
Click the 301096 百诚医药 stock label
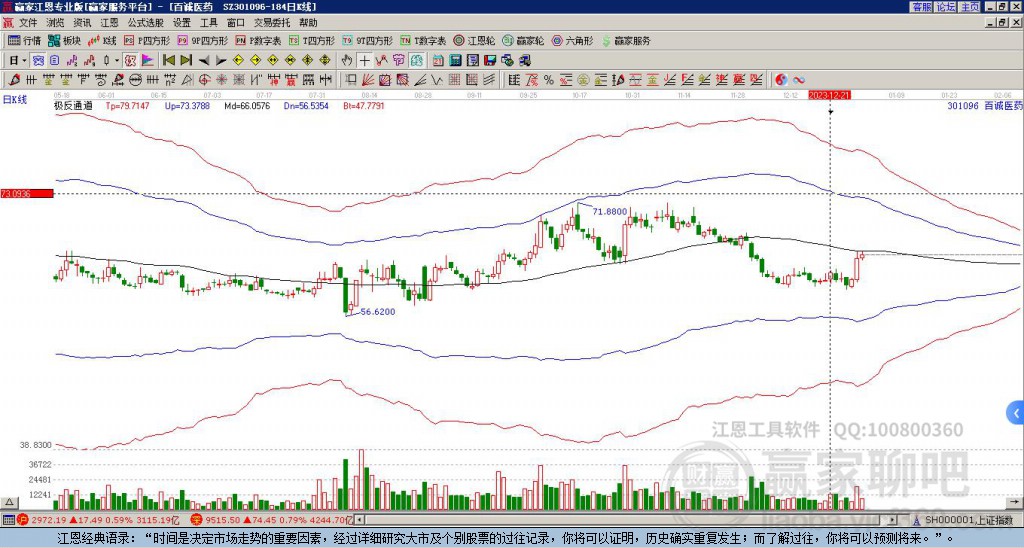(x=985, y=105)
